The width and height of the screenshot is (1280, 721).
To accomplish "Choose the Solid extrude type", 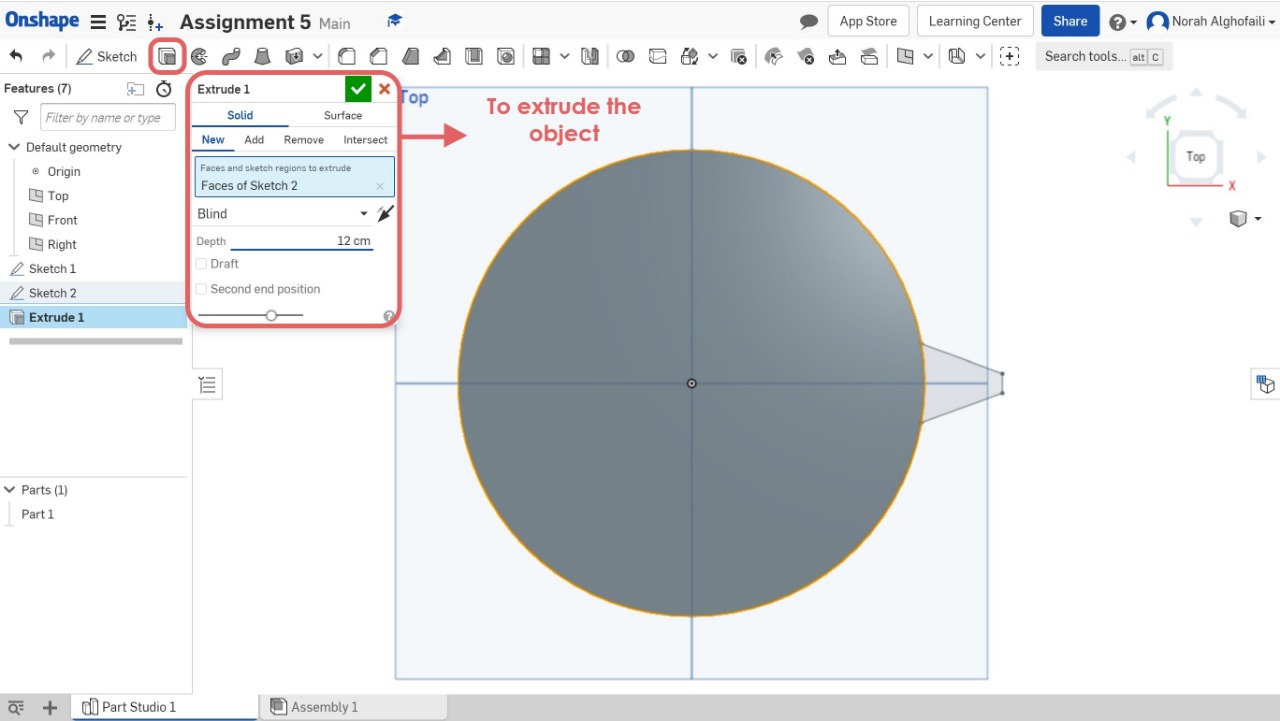I will (240, 115).
